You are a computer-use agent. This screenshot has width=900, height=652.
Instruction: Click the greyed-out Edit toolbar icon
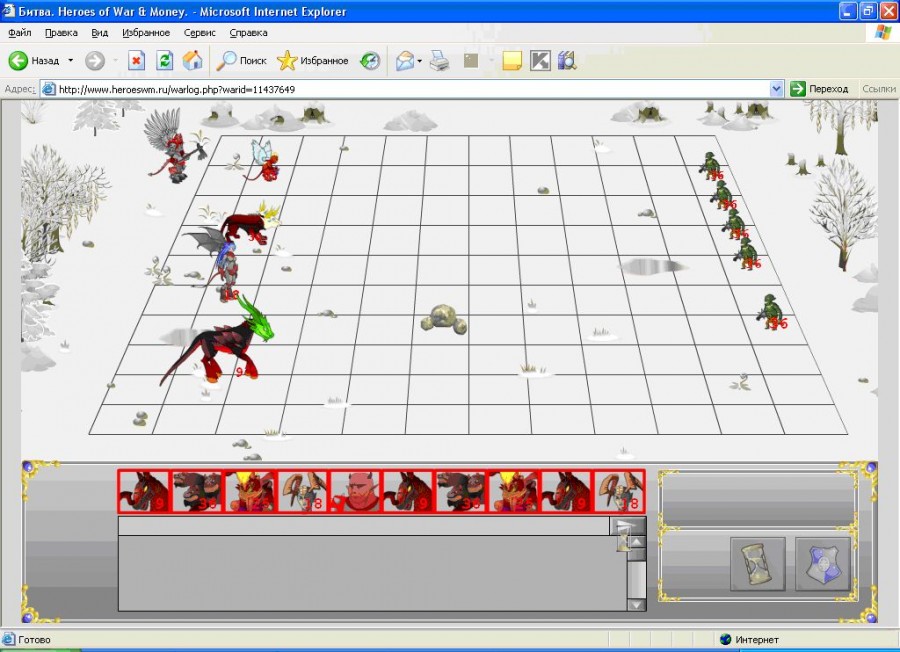(471, 60)
